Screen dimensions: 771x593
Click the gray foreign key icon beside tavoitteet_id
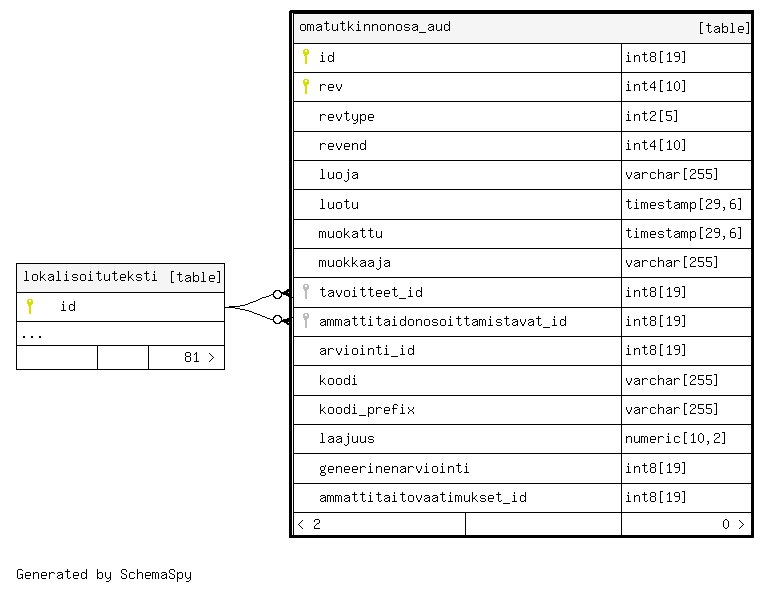tap(306, 292)
